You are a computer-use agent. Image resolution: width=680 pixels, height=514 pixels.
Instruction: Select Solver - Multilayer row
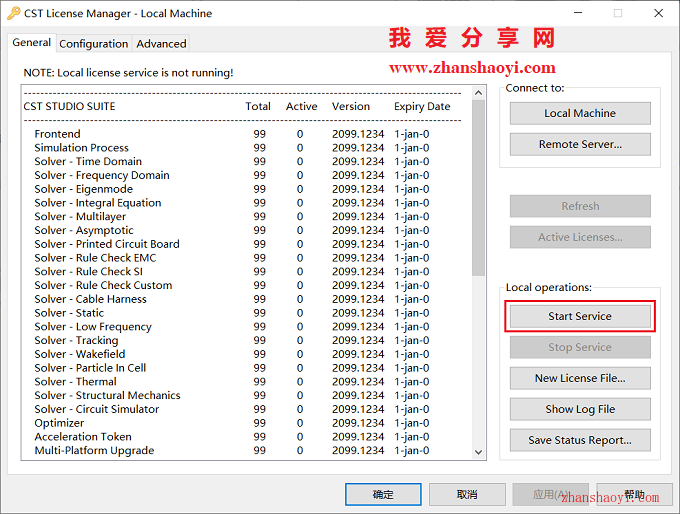tap(232, 216)
